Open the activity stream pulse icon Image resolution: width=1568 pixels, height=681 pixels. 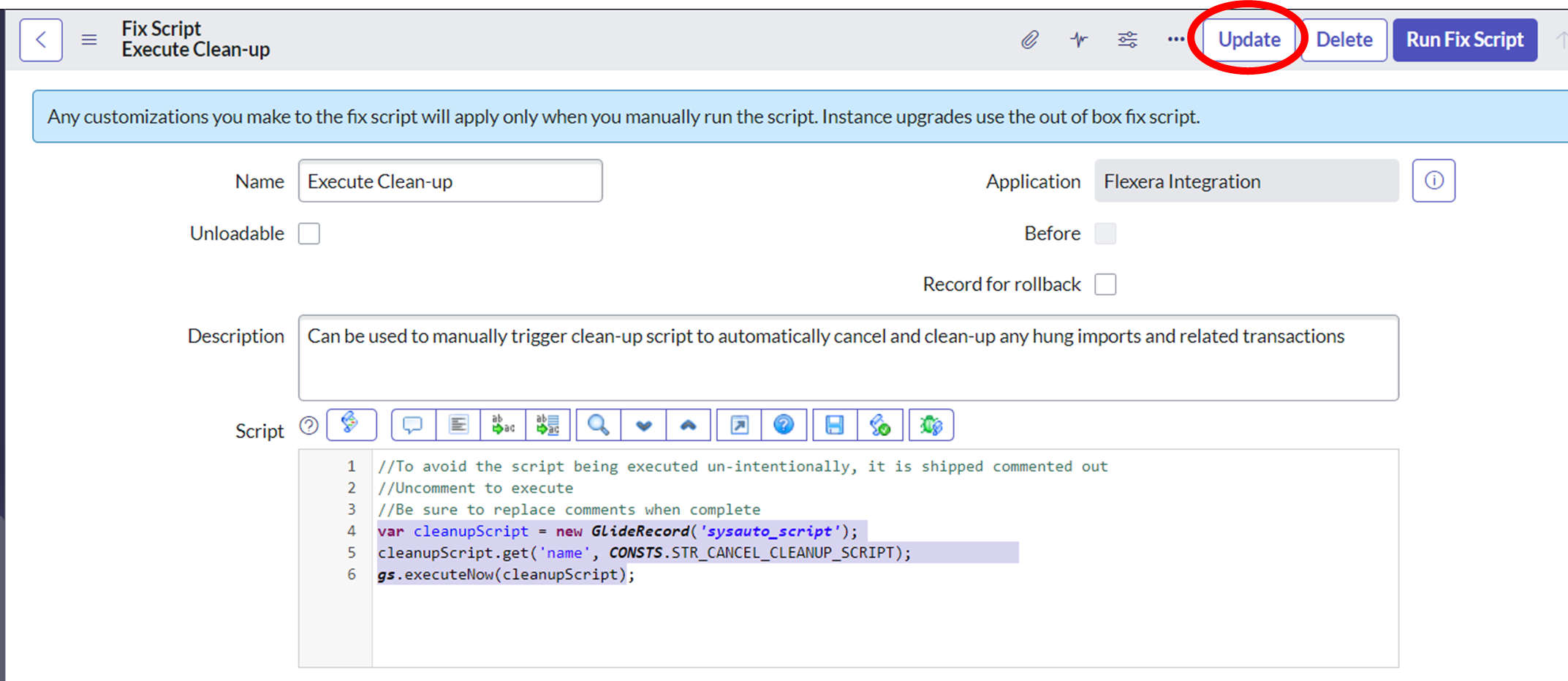(x=1079, y=39)
